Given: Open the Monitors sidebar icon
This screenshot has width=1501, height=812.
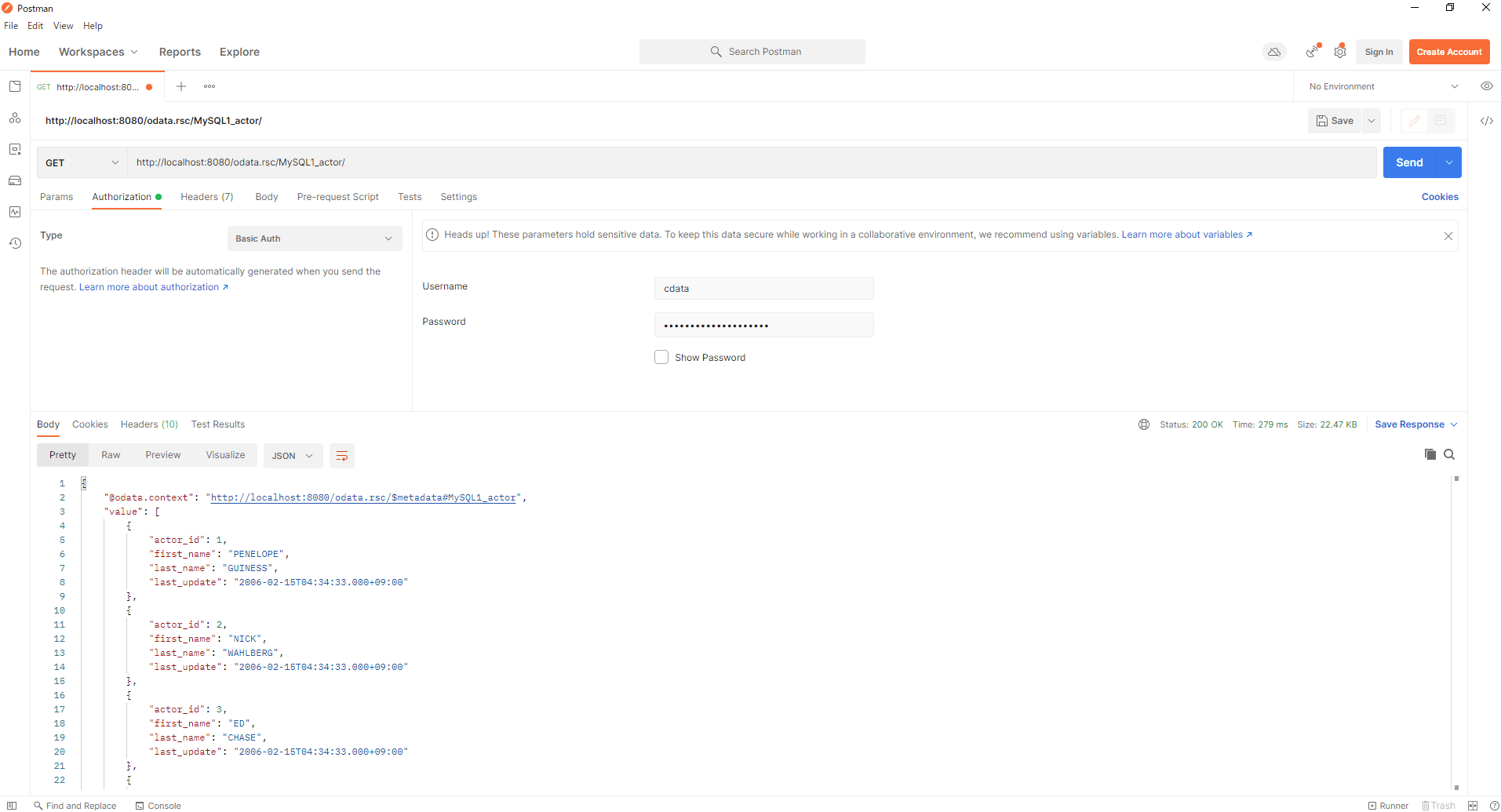Looking at the screenshot, I should tap(15, 212).
